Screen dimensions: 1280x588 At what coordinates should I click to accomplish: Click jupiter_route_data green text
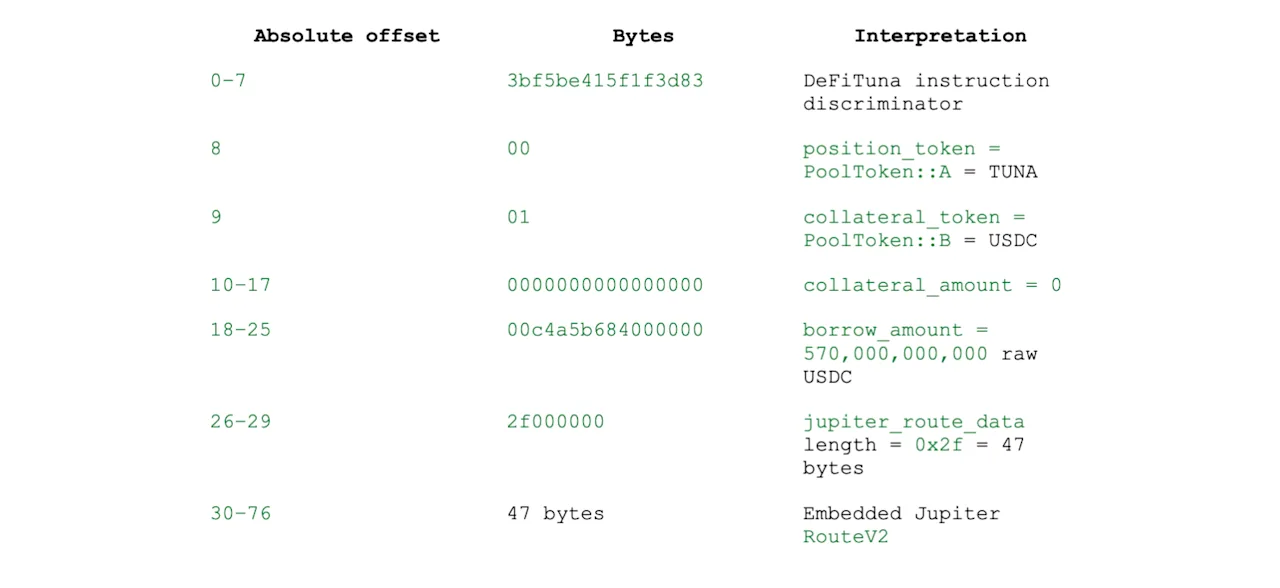(913, 422)
